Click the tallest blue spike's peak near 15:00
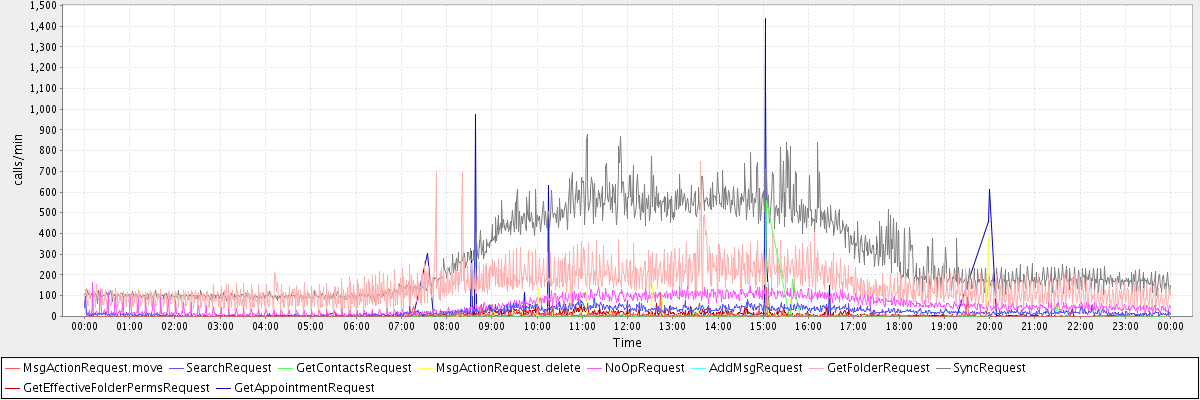The width and height of the screenshot is (1200, 400). coord(765,18)
